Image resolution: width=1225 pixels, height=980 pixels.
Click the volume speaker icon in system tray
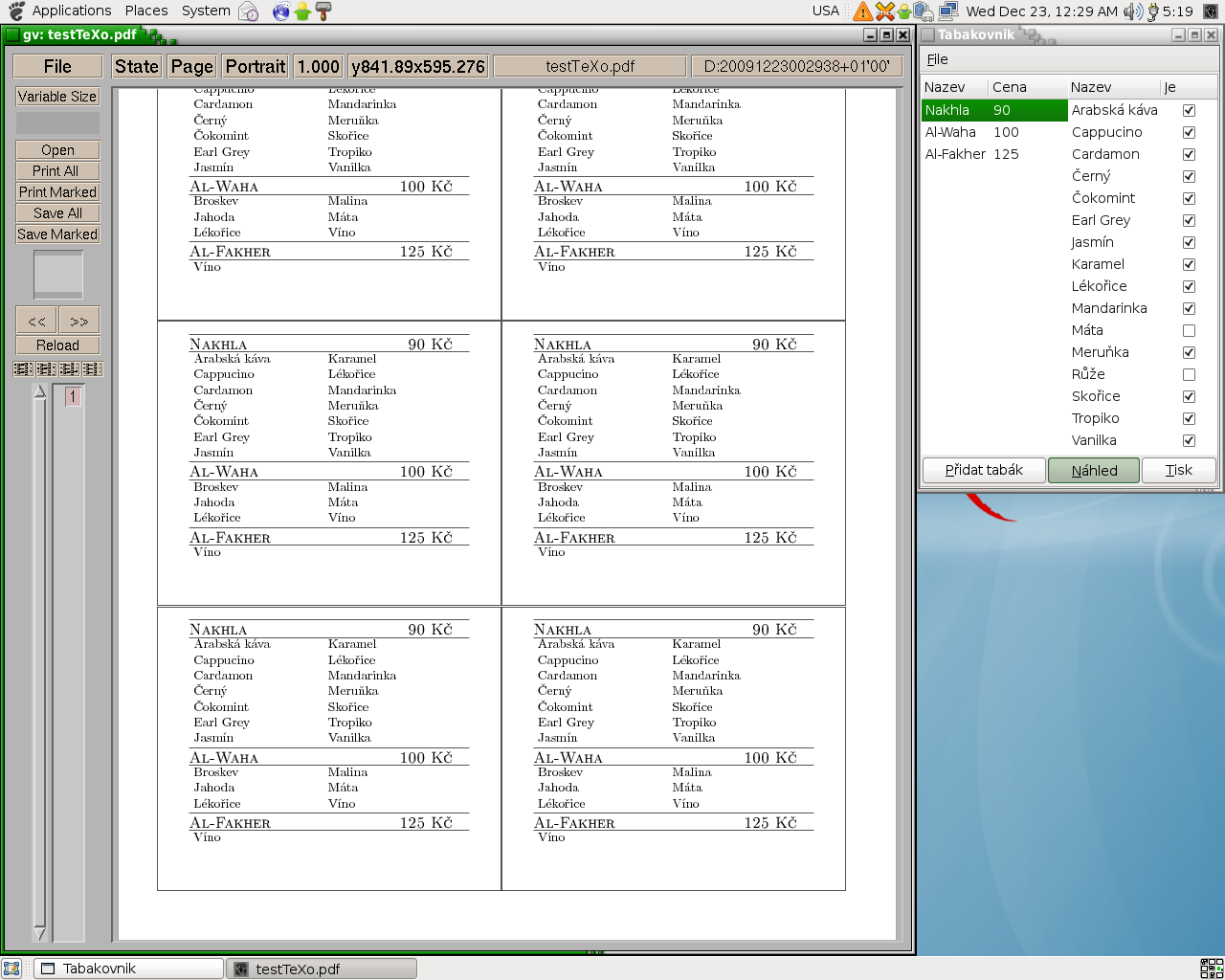click(x=1133, y=11)
